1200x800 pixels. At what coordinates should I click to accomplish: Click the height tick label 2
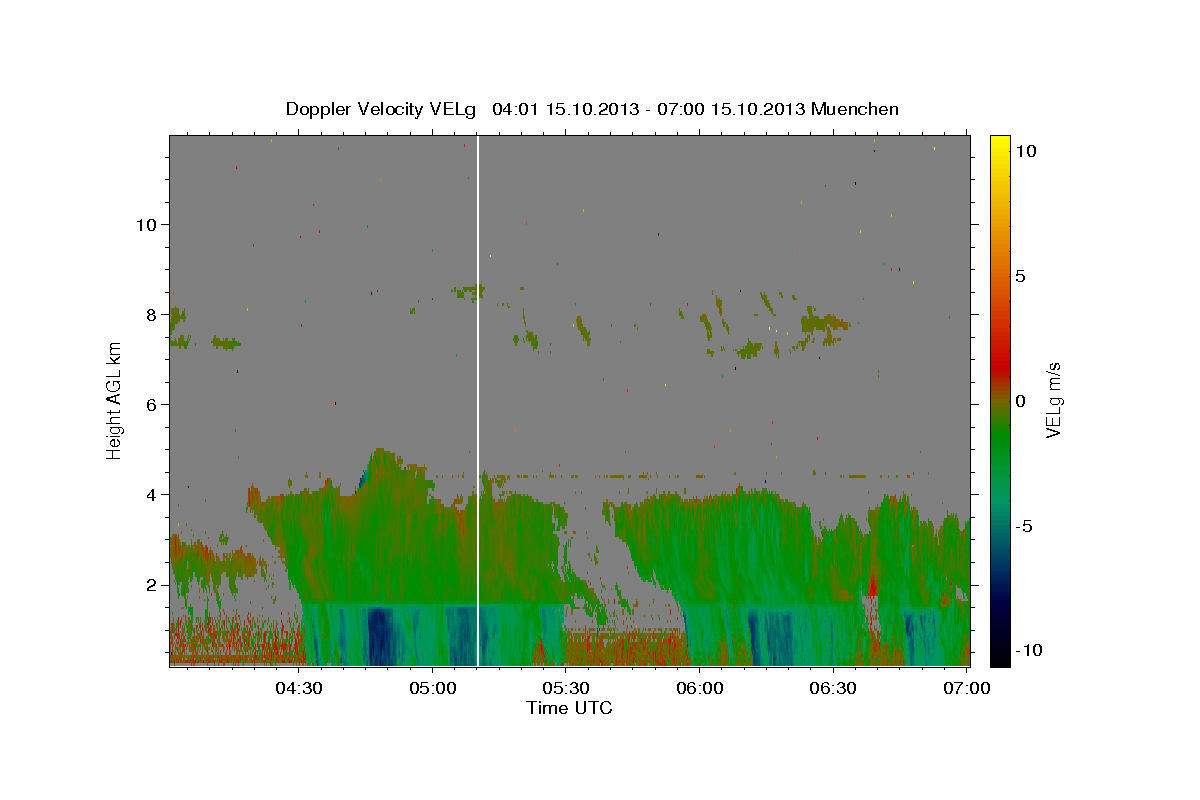[152, 585]
